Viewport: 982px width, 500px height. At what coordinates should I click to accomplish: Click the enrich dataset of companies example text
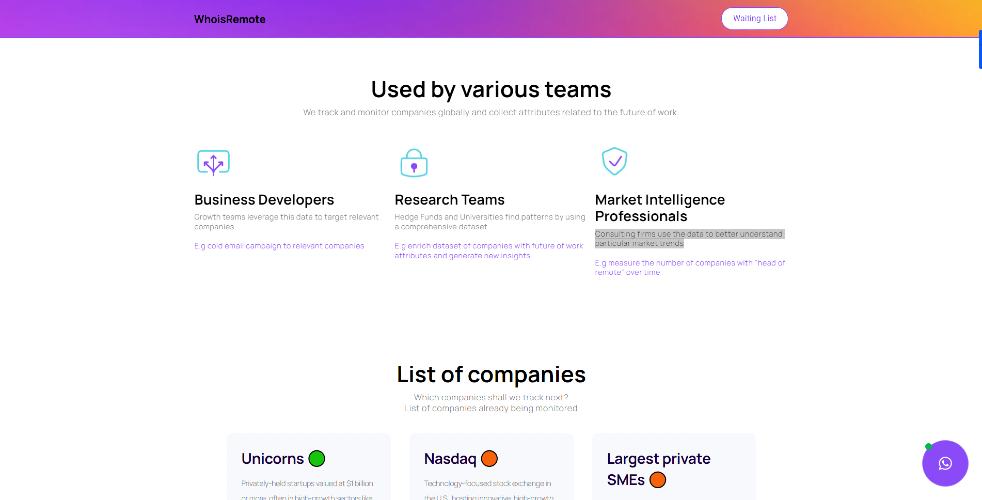click(x=489, y=251)
